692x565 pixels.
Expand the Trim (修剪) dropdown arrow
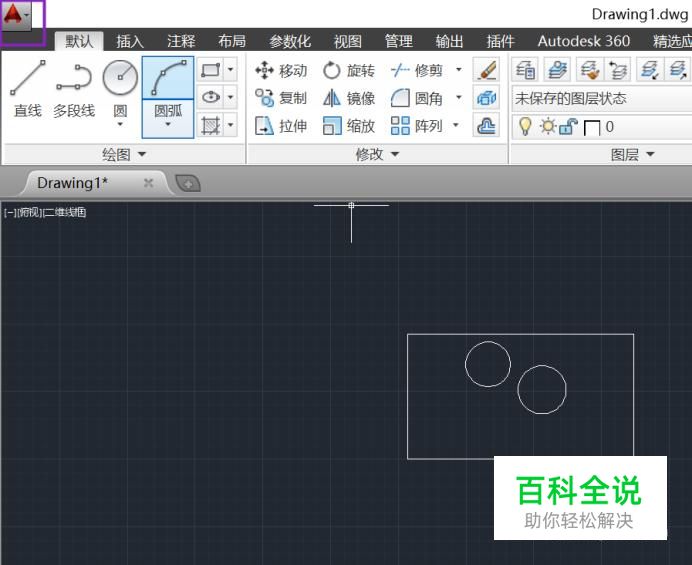[459, 70]
